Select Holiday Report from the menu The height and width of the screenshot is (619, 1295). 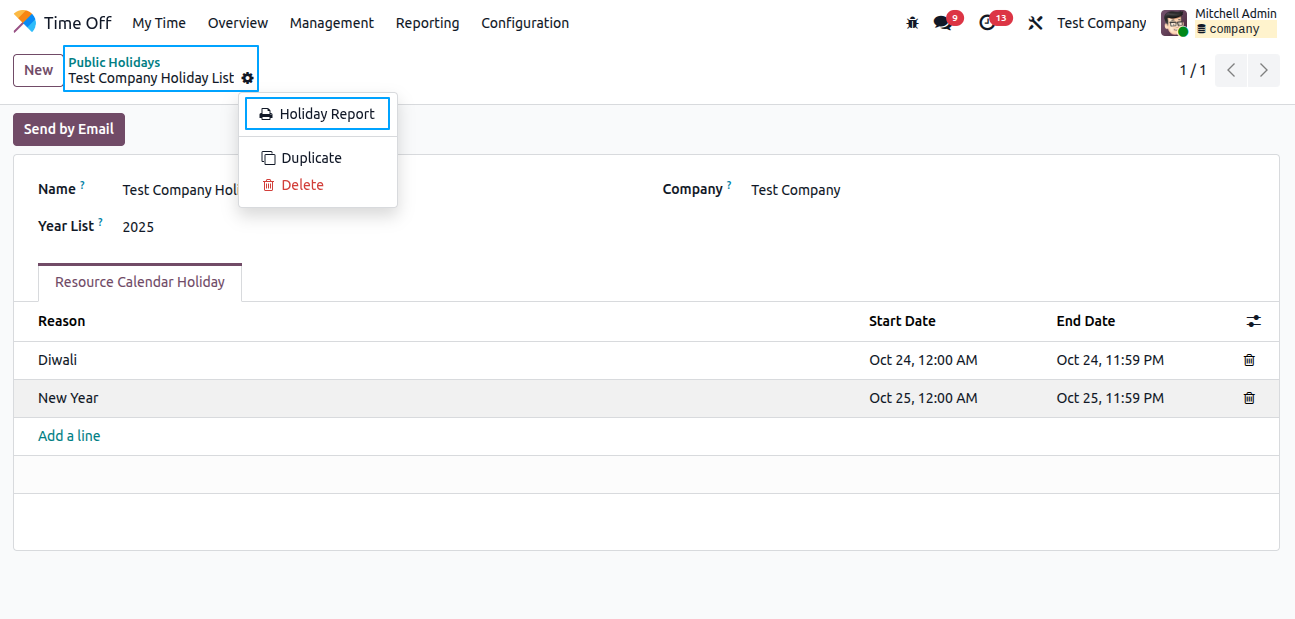coord(317,114)
